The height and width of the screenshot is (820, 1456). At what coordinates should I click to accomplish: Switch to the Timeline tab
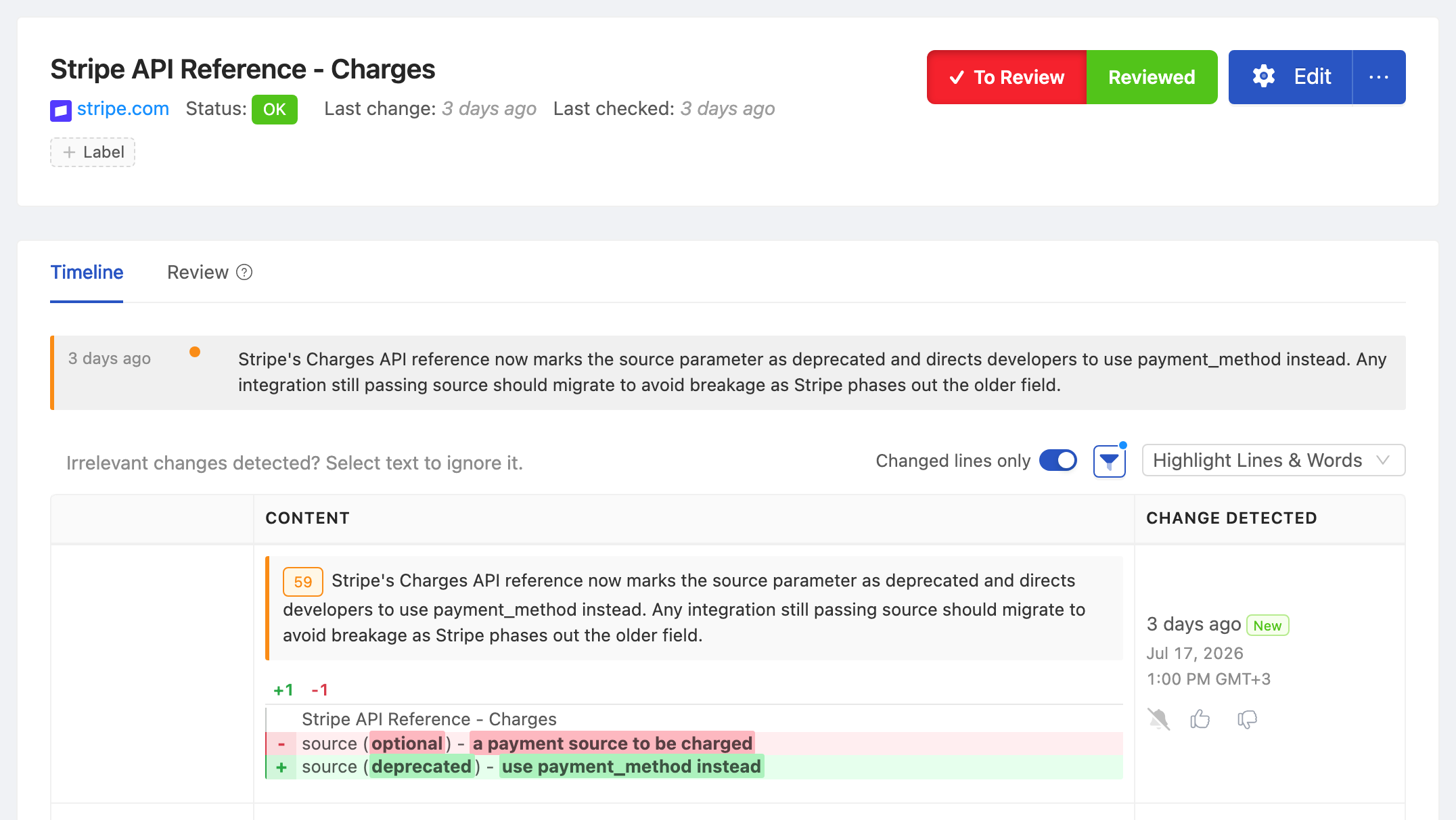(87, 273)
